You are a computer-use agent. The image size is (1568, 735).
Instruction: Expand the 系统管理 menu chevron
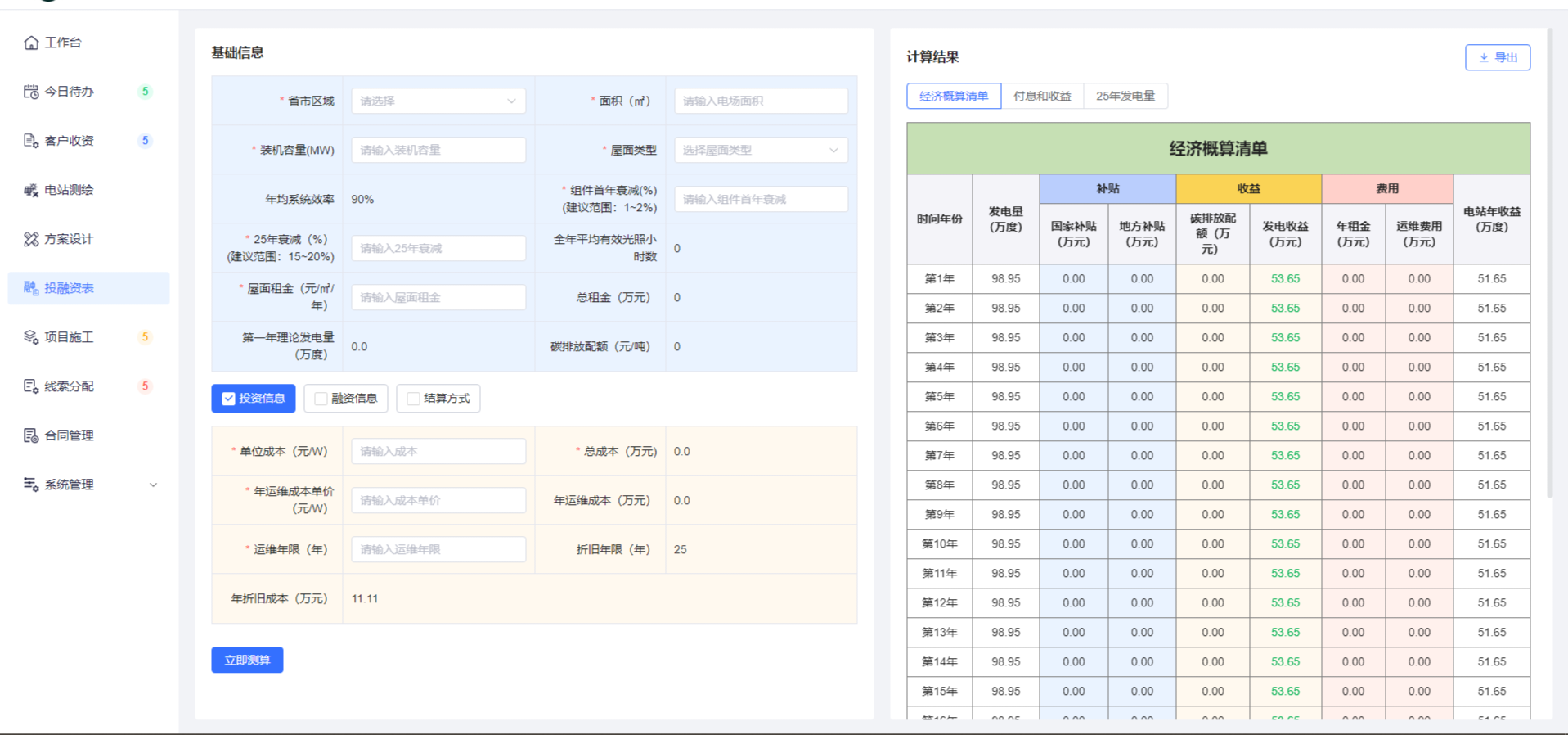[x=153, y=485]
